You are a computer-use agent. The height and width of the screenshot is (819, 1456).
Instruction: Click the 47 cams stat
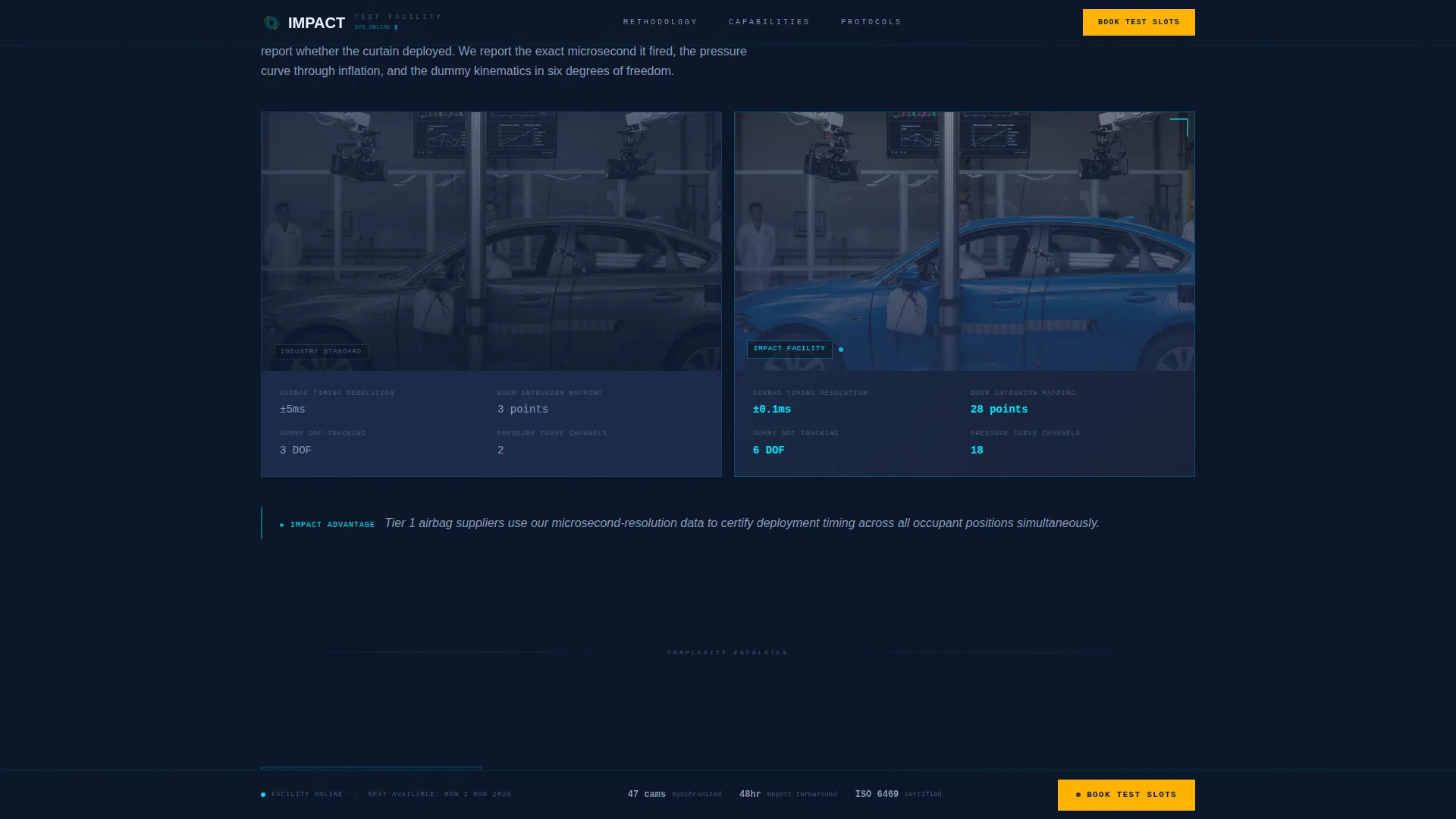pos(674,795)
